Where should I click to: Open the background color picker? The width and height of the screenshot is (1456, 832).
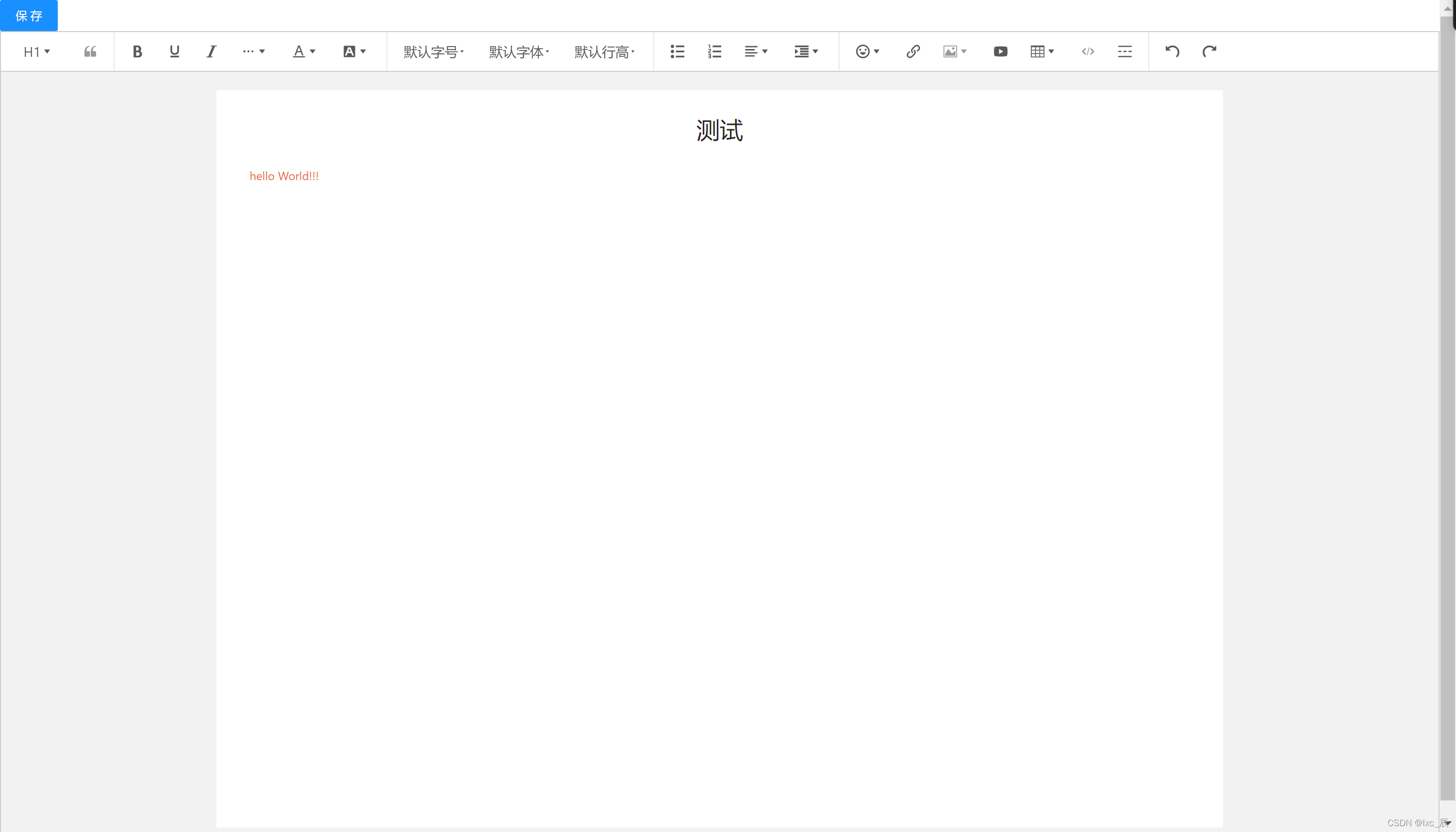[x=354, y=52]
